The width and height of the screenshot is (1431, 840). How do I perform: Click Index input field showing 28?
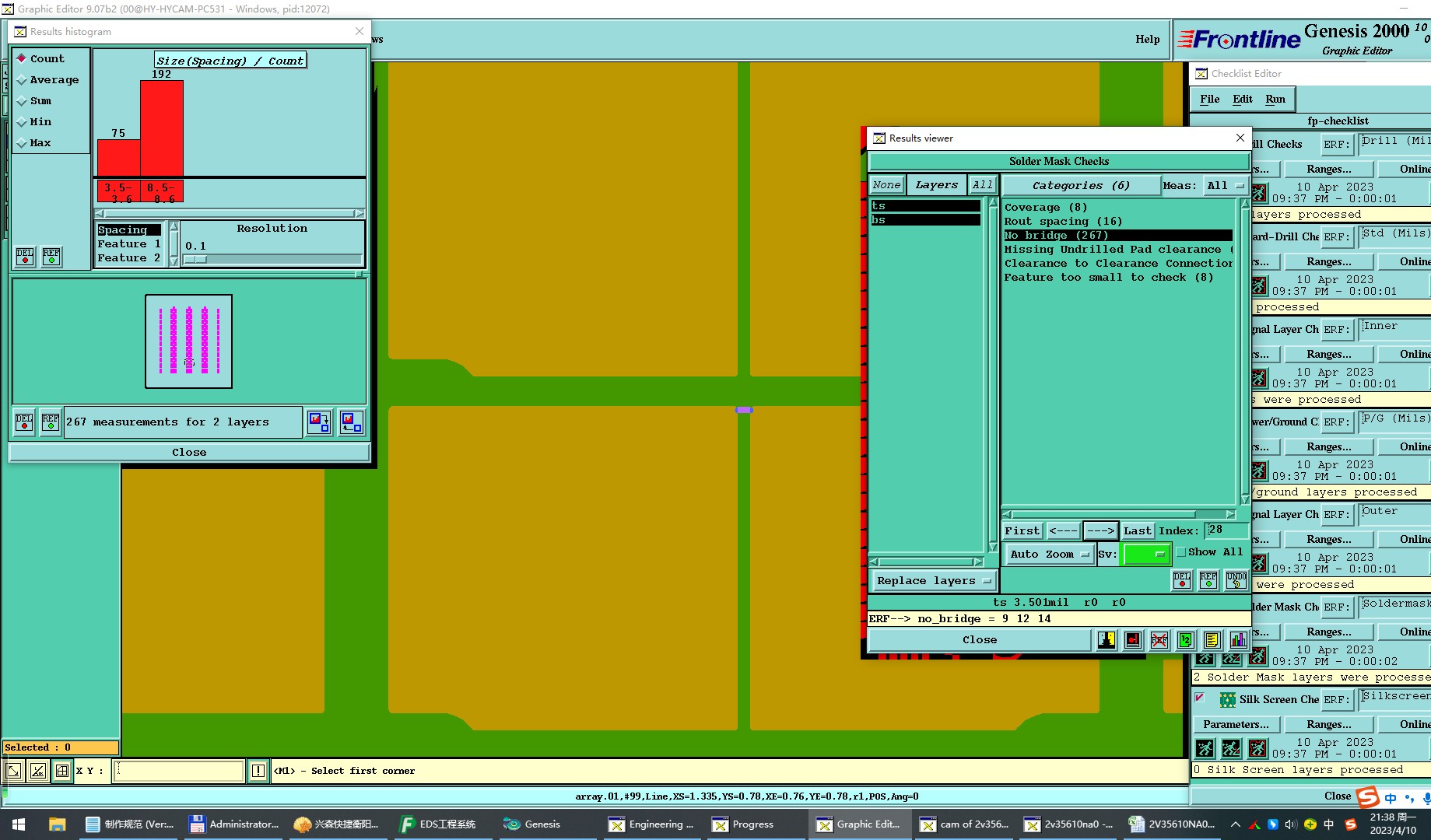pyautogui.click(x=1225, y=530)
